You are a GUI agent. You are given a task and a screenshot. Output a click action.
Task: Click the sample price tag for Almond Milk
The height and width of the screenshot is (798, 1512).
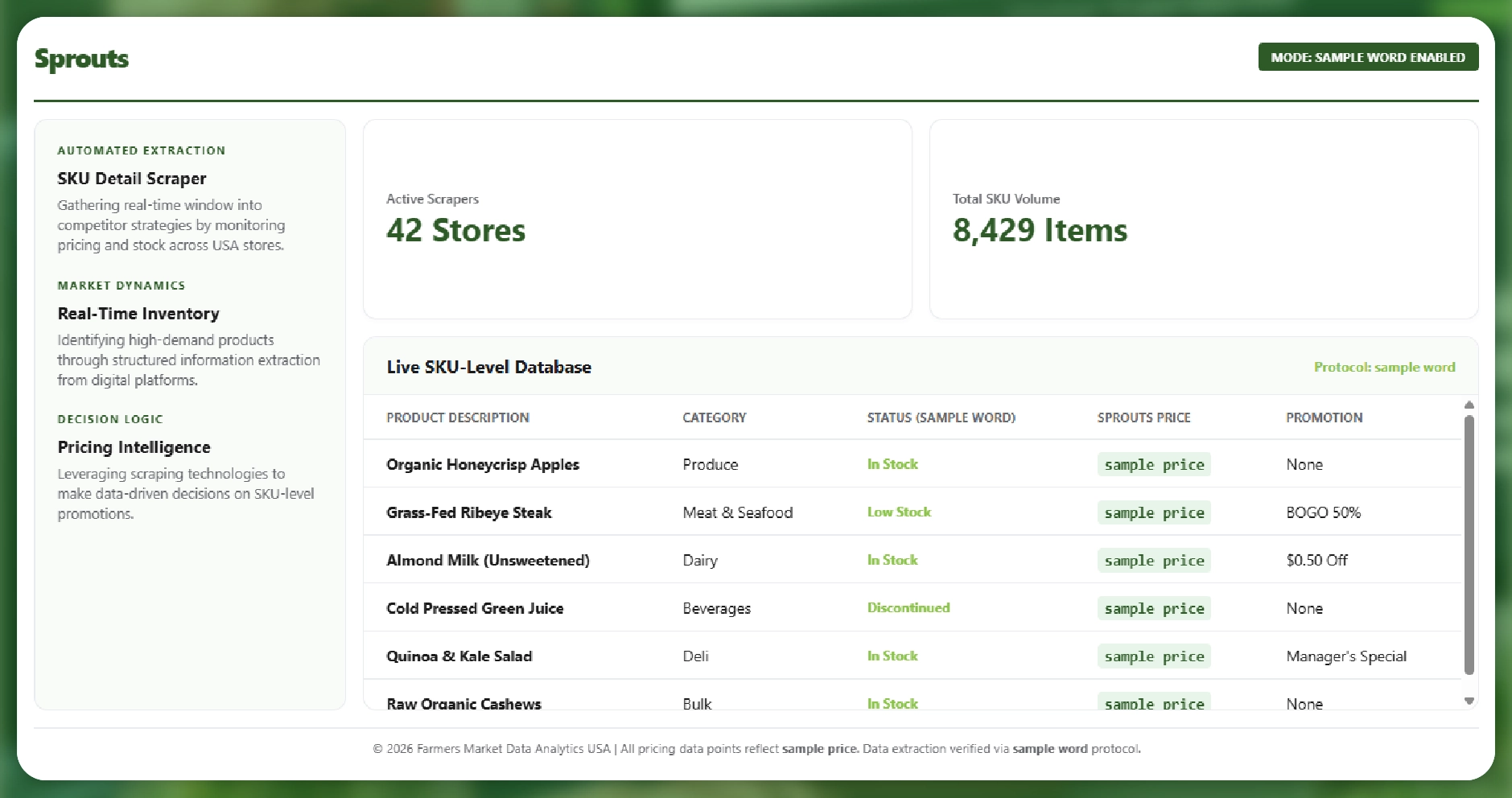[x=1153, y=561]
